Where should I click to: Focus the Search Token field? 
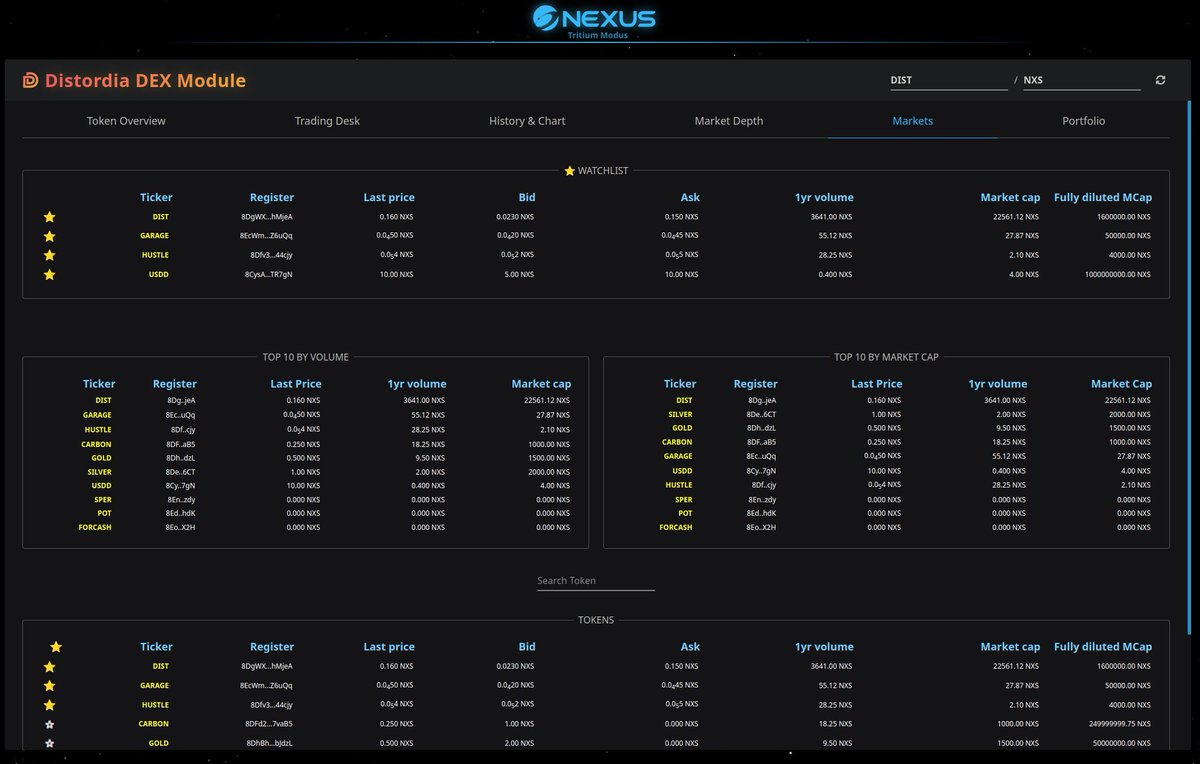[596, 581]
